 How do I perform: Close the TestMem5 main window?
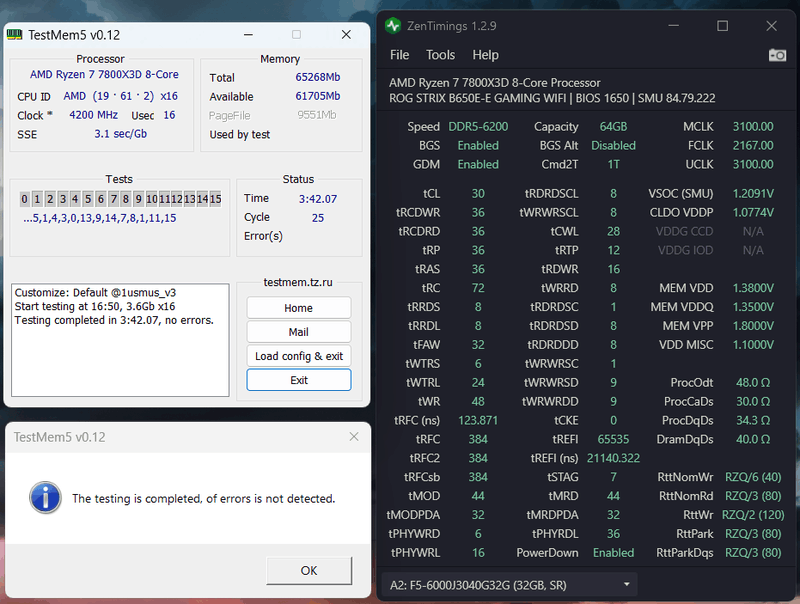[x=346, y=35]
